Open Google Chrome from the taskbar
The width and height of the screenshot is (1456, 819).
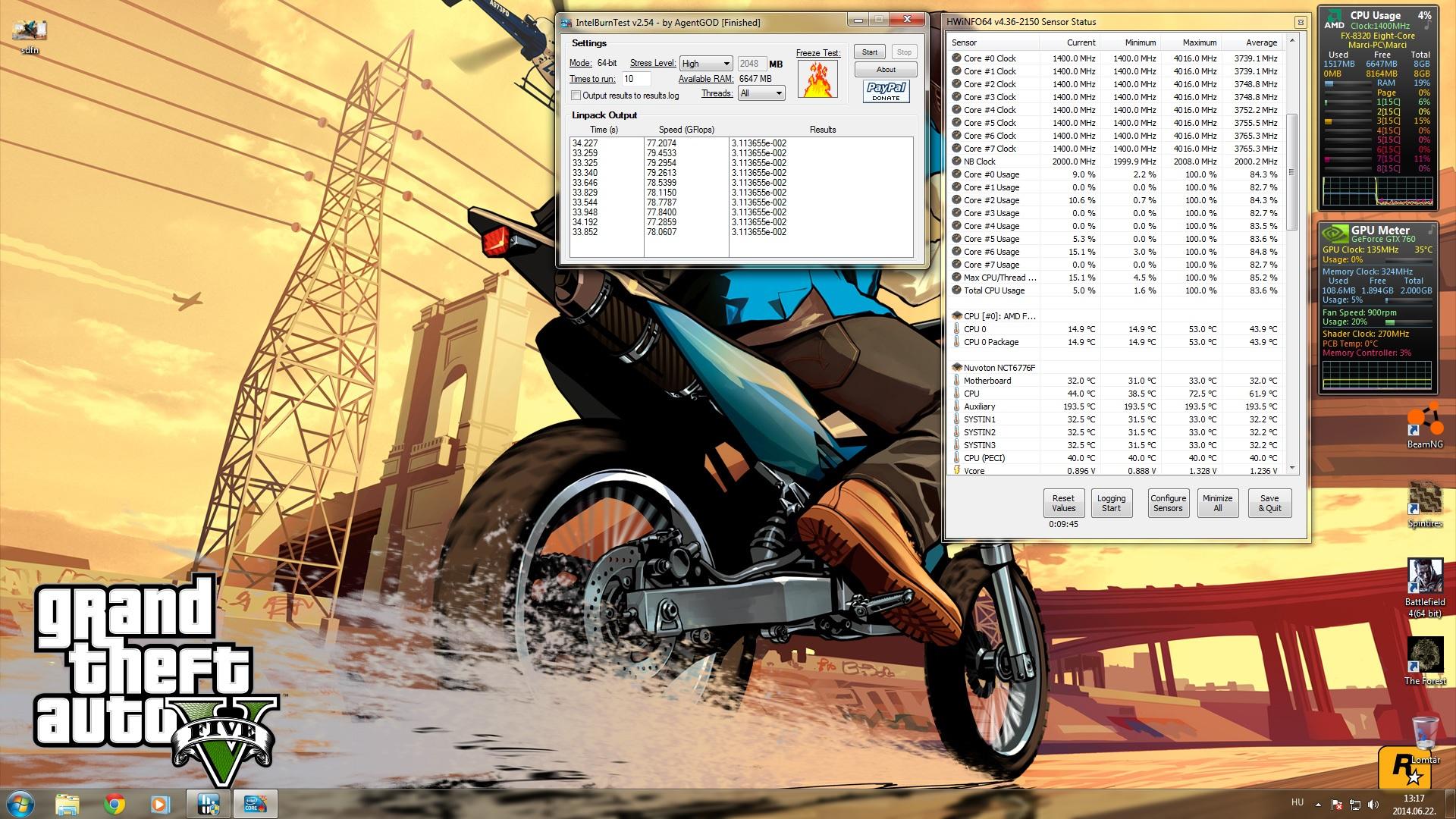(115, 804)
